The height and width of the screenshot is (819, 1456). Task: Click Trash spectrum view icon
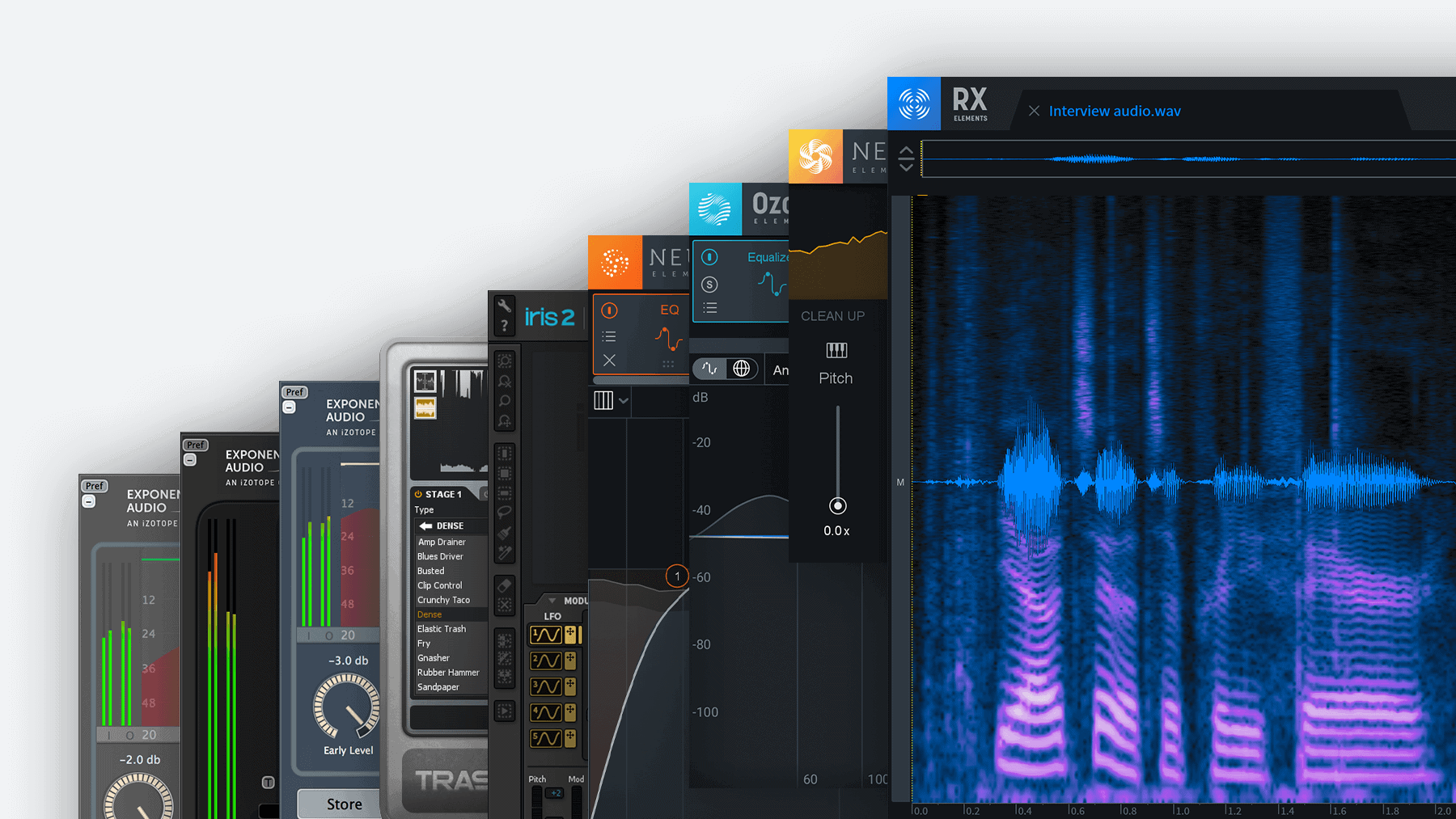(425, 381)
